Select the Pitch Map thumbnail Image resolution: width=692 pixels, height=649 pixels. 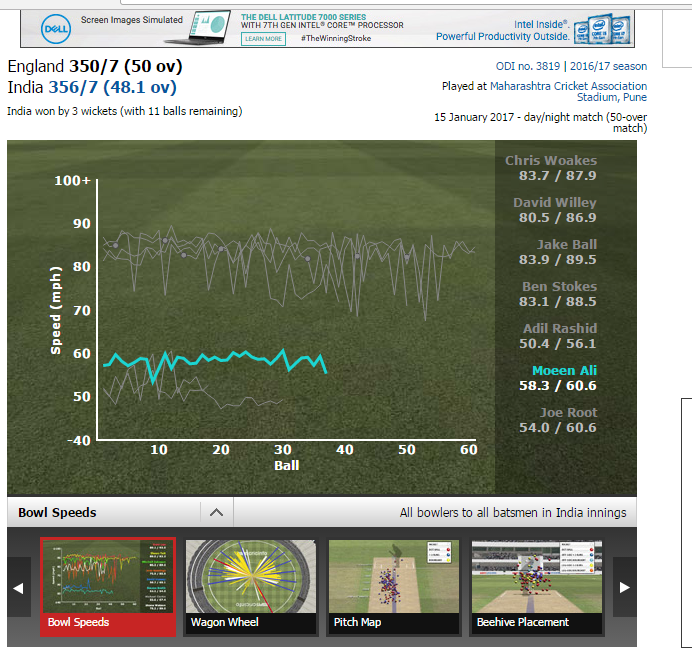pyautogui.click(x=394, y=587)
